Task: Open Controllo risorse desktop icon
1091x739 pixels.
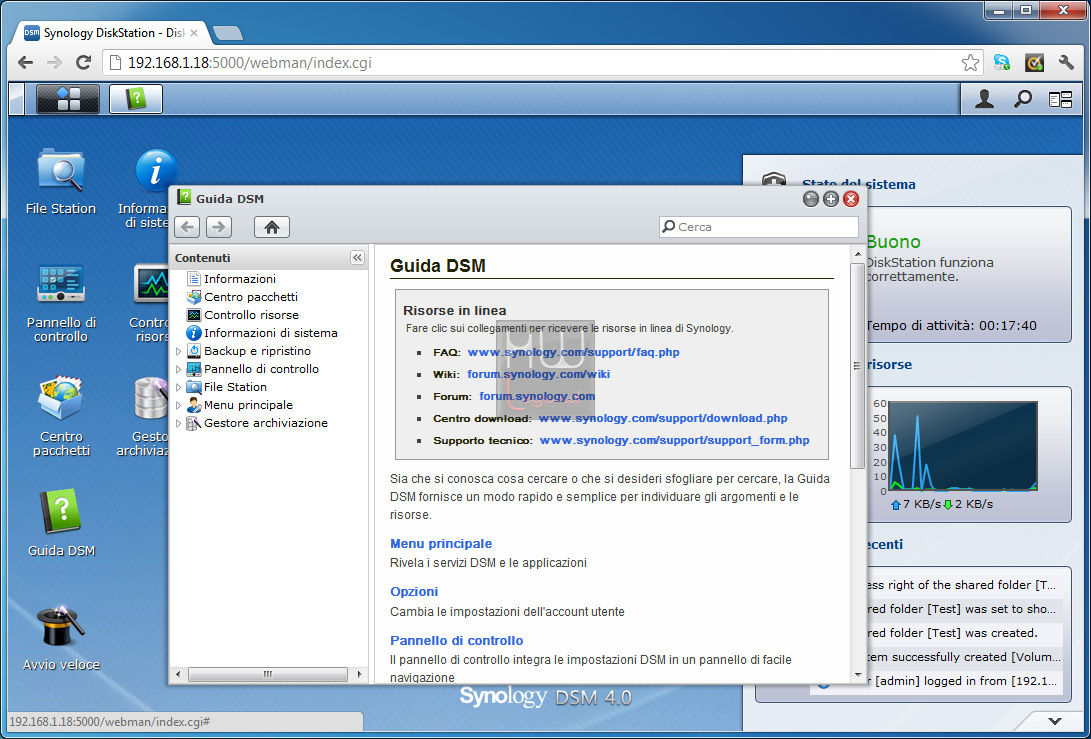Action: click(150, 303)
